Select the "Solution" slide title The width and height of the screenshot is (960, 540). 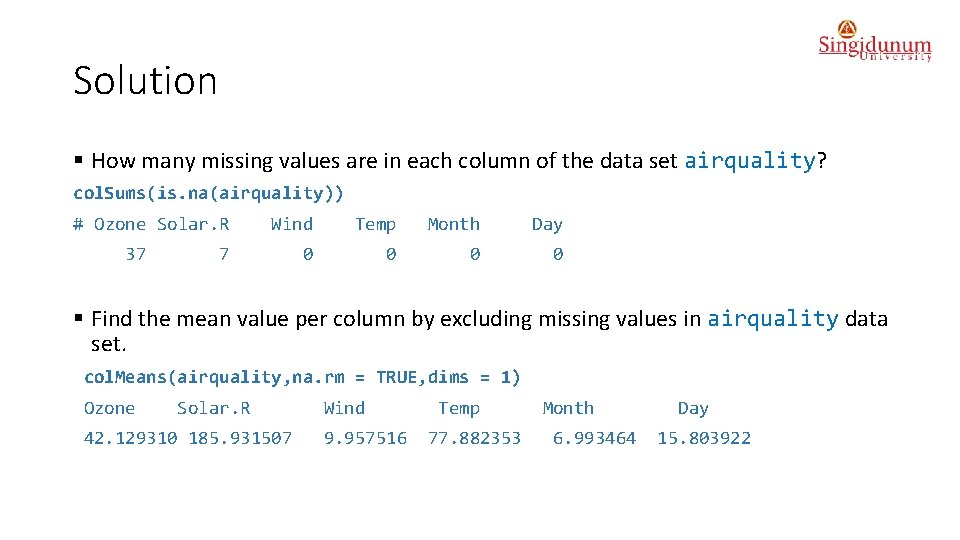[x=145, y=81]
